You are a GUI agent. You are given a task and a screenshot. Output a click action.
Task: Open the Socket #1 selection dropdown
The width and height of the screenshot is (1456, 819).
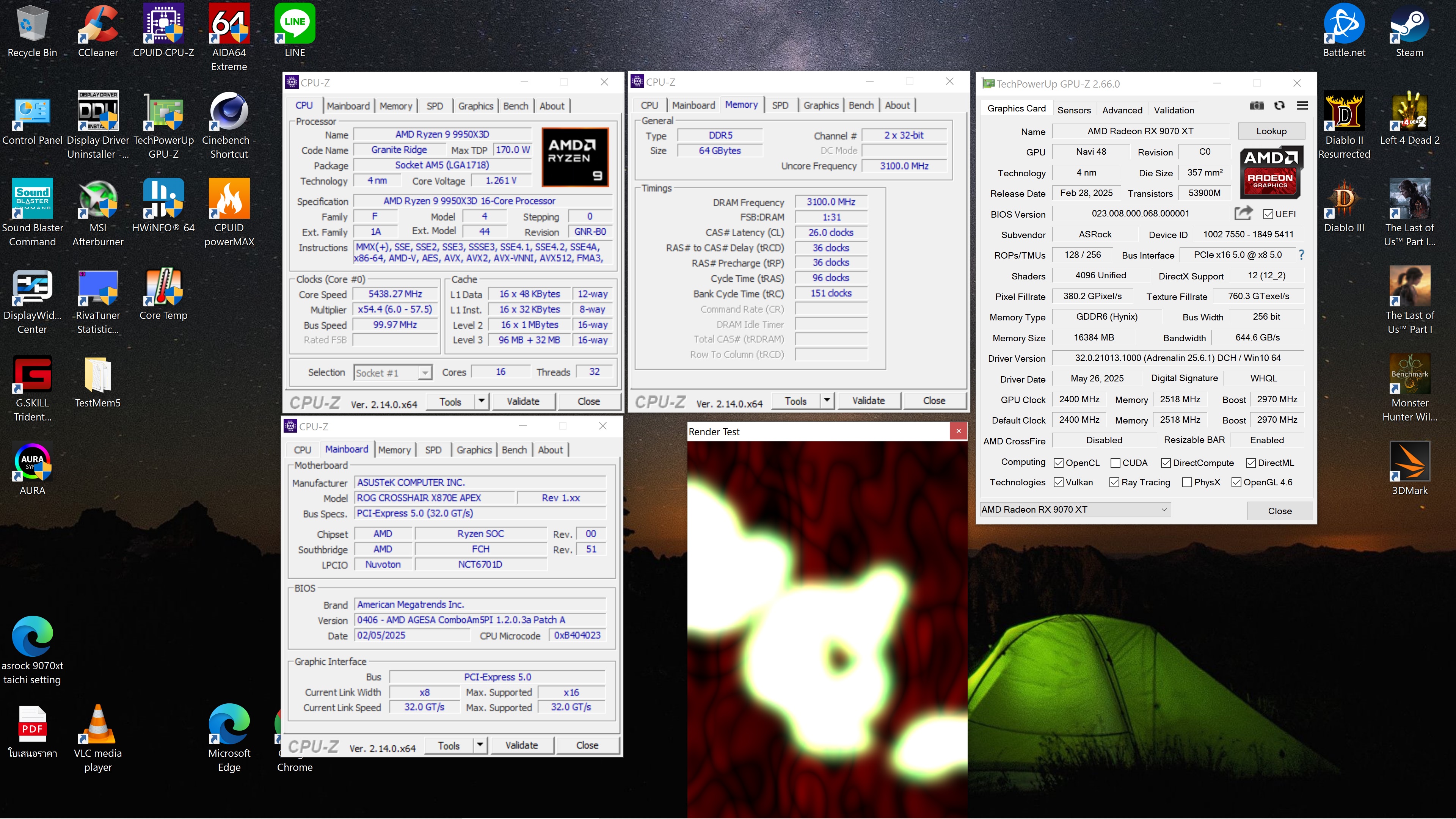click(393, 372)
